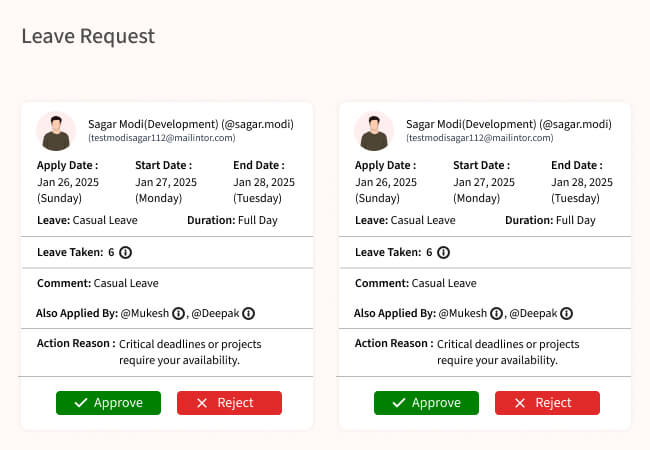Image resolution: width=650 pixels, height=450 pixels.
Task: Select @Deepak mention in right card
Action: [x=534, y=313]
